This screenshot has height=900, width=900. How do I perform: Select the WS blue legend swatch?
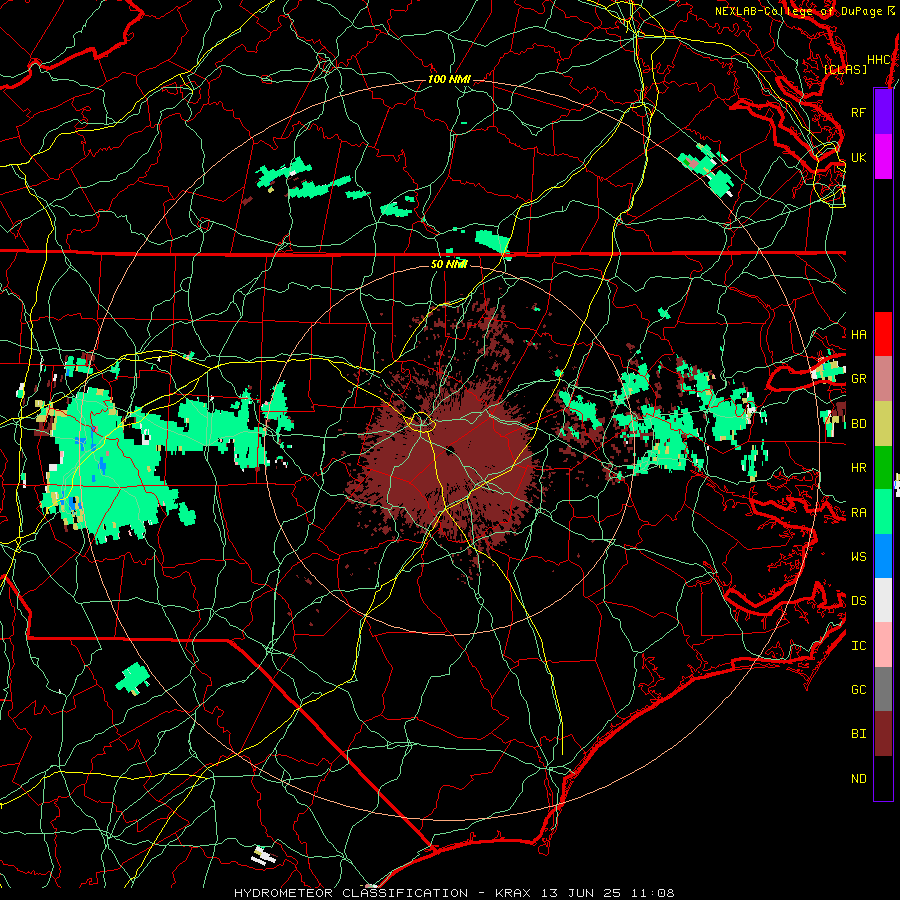(x=883, y=556)
